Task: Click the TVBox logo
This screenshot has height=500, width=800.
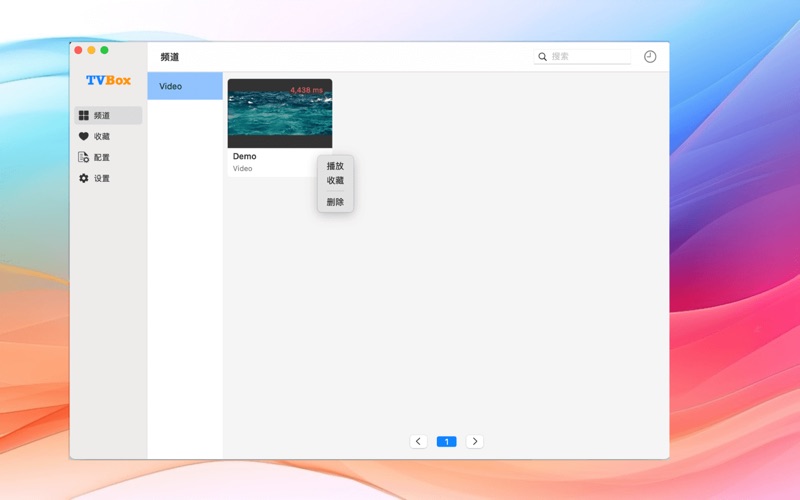Action: click(x=108, y=80)
